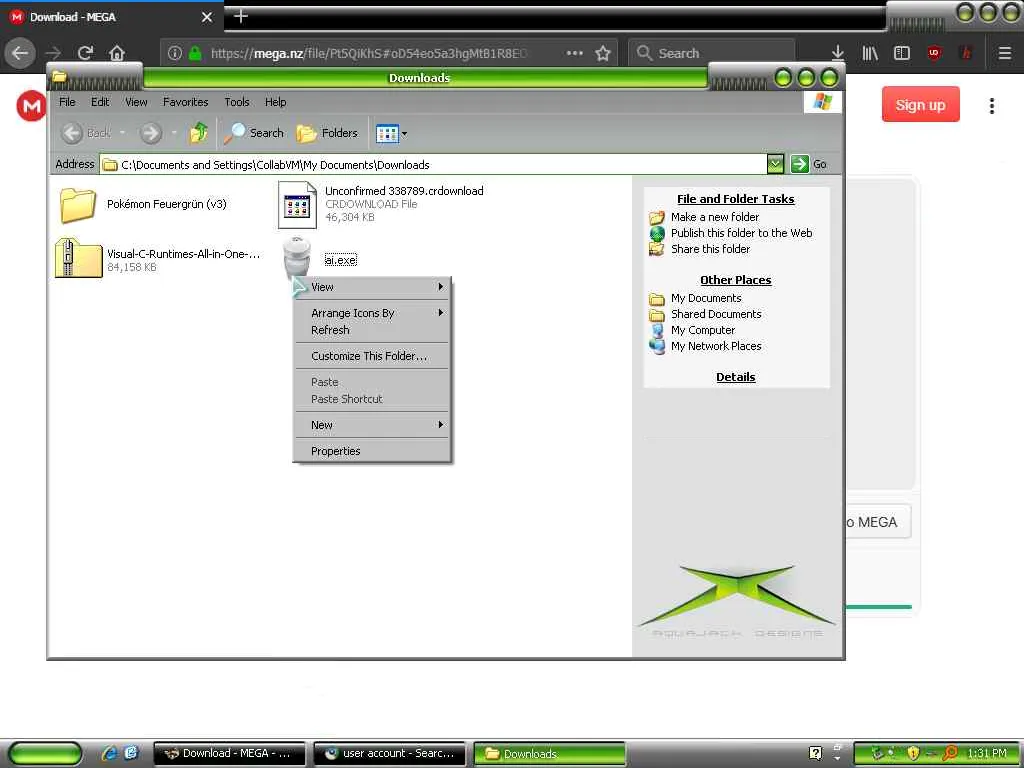Select the Unconfirmed 338789.crdownload file

pos(381,205)
